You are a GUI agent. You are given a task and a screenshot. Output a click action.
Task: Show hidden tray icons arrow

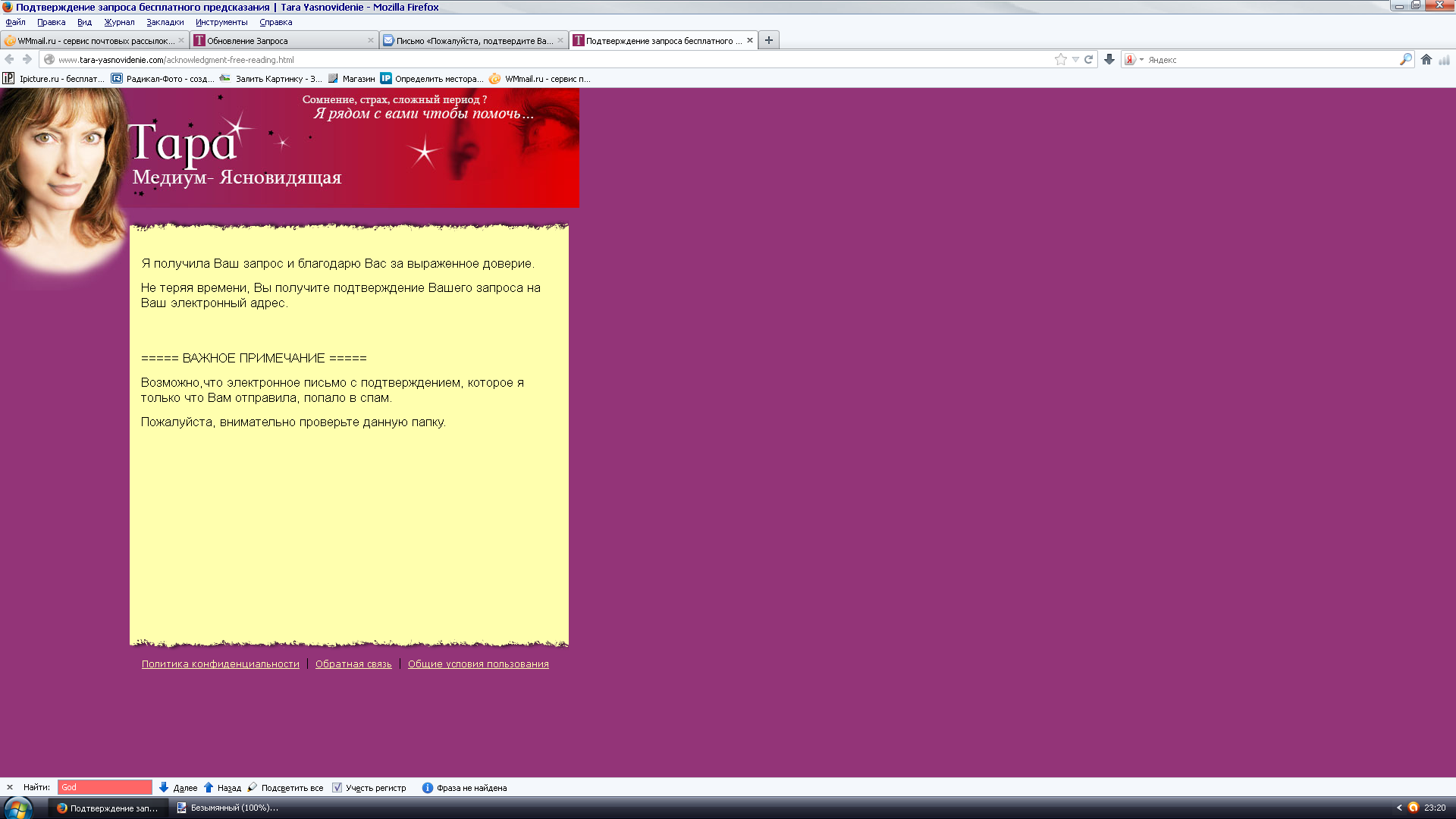(x=1399, y=808)
